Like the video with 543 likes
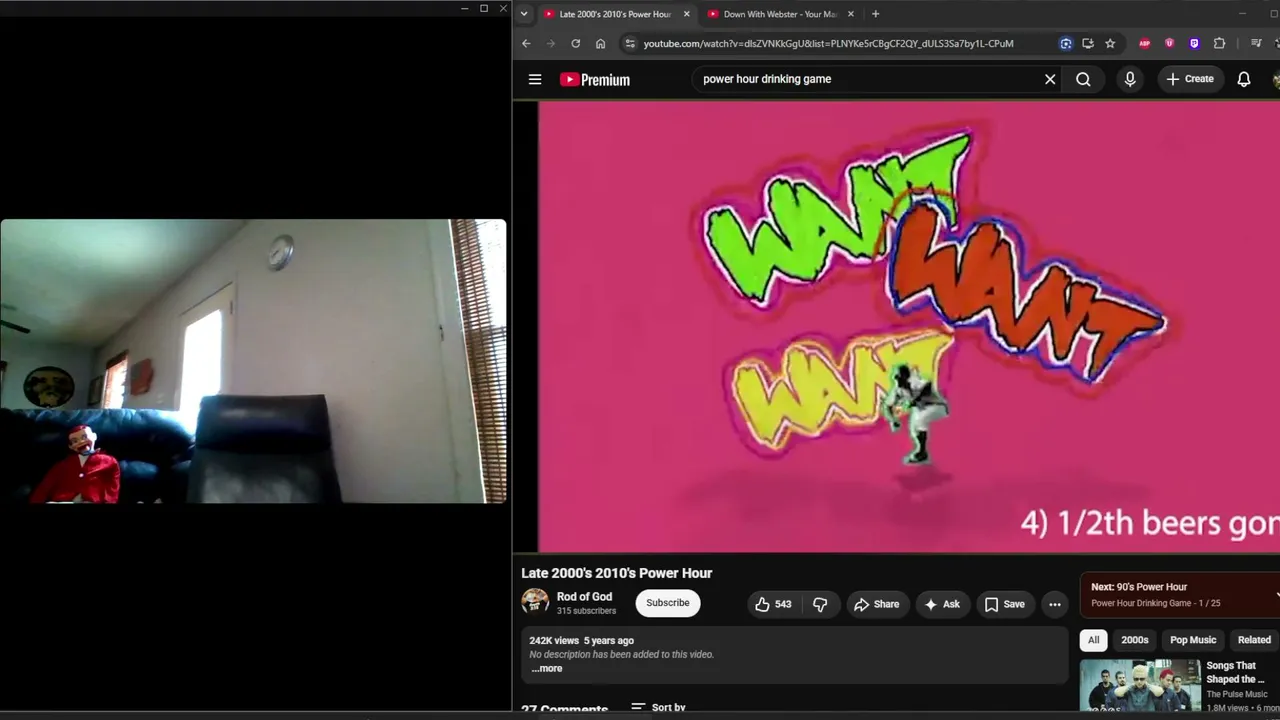 [x=772, y=604]
